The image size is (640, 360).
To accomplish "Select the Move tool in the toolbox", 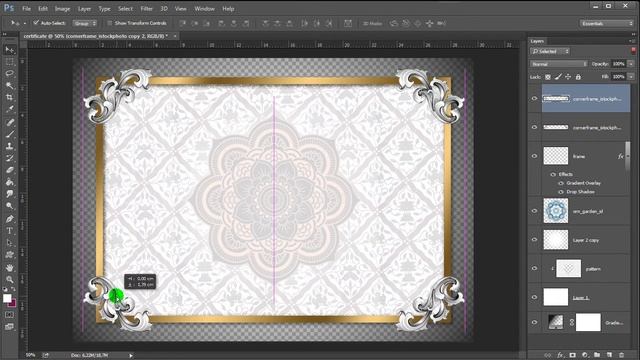I will pyautogui.click(x=9, y=50).
